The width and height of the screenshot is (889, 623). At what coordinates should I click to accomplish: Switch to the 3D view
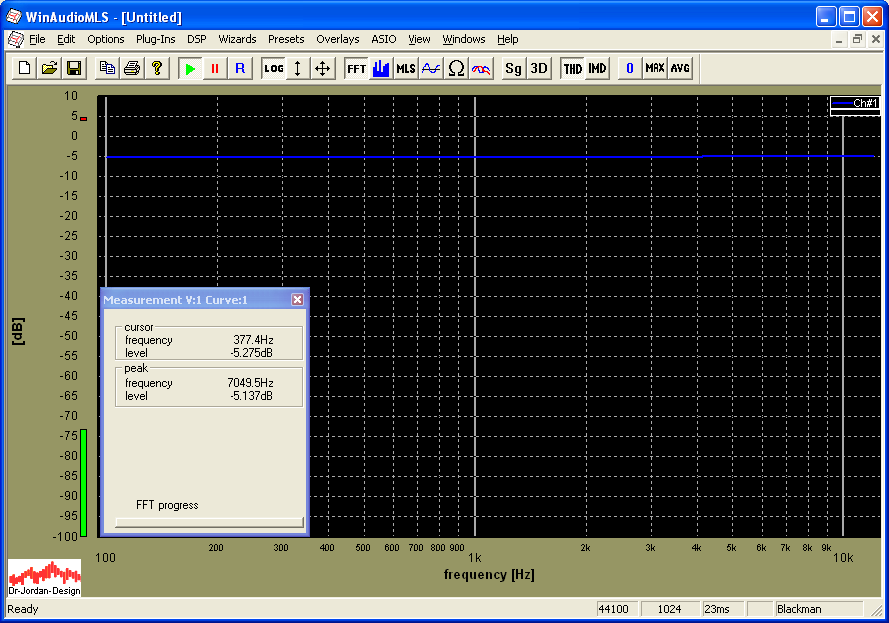click(x=539, y=68)
